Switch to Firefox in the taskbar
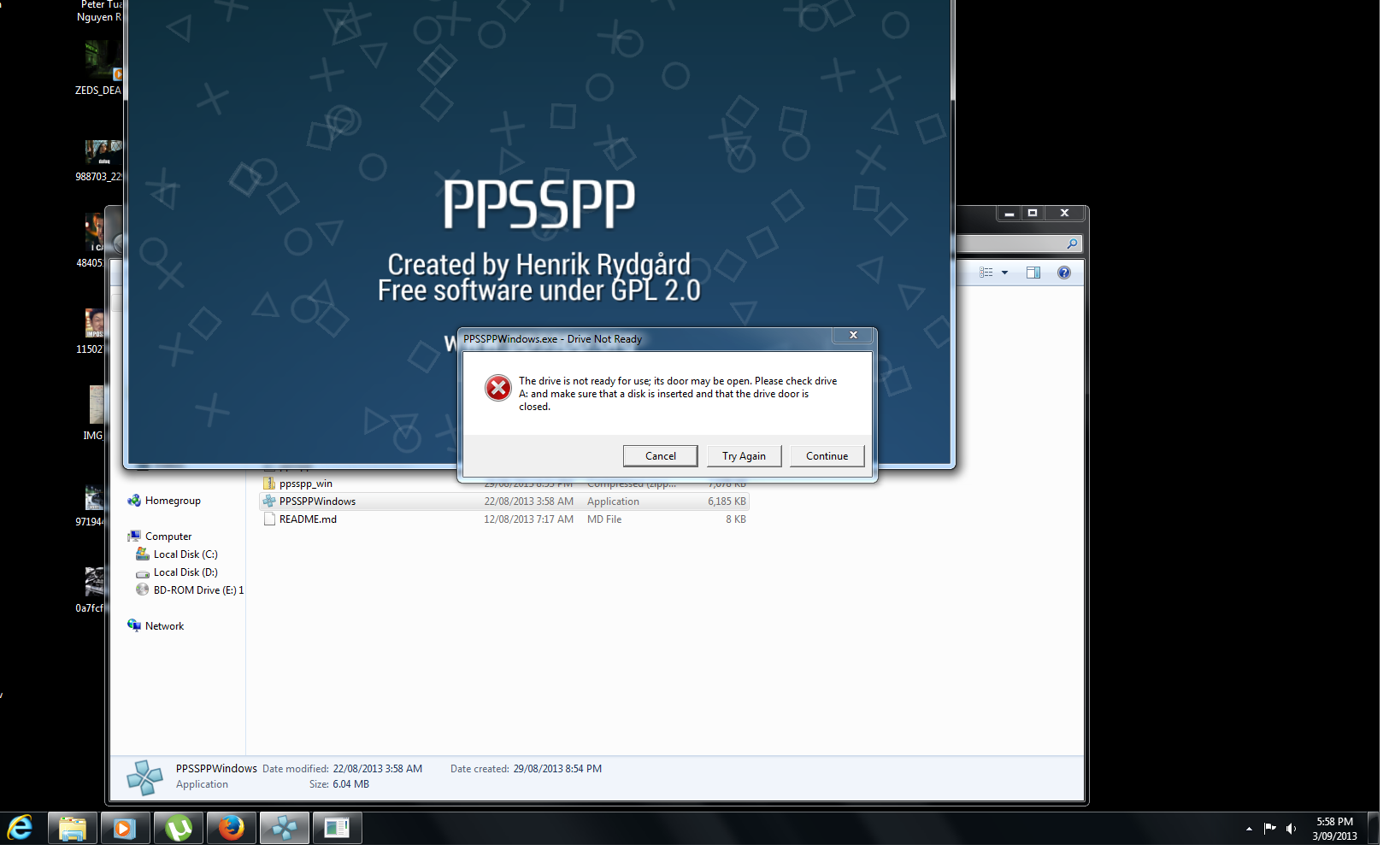 click(x=231, y=828)
